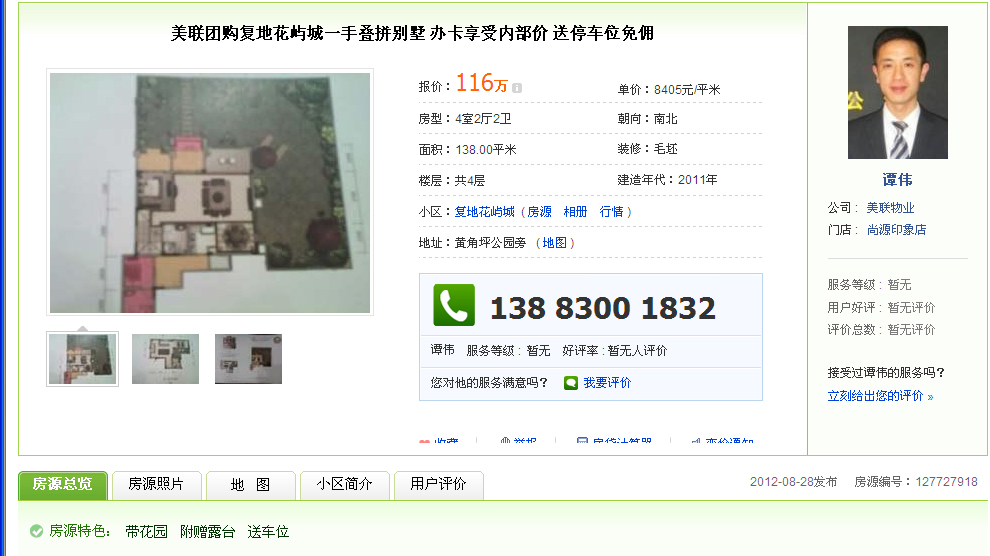Open the 用户评价 tab
The width and height of the screenshot is (990, 556).
pyautogui.click(x=438, y=485)
